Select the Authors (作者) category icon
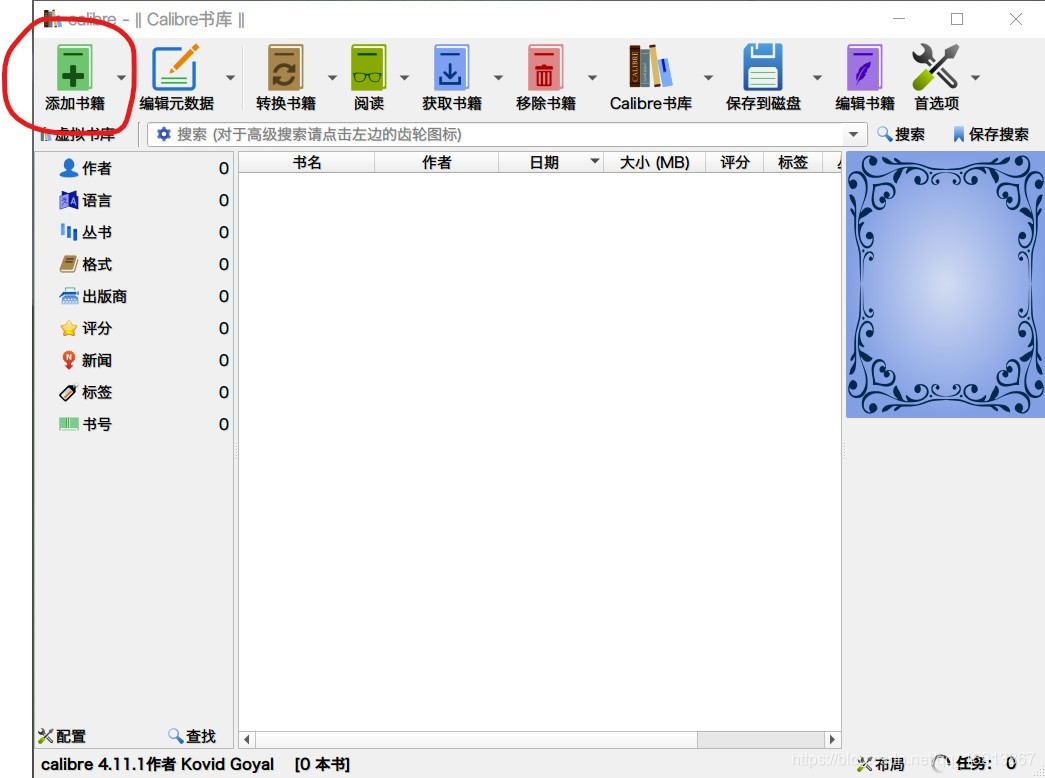 [x=69, y=168]
